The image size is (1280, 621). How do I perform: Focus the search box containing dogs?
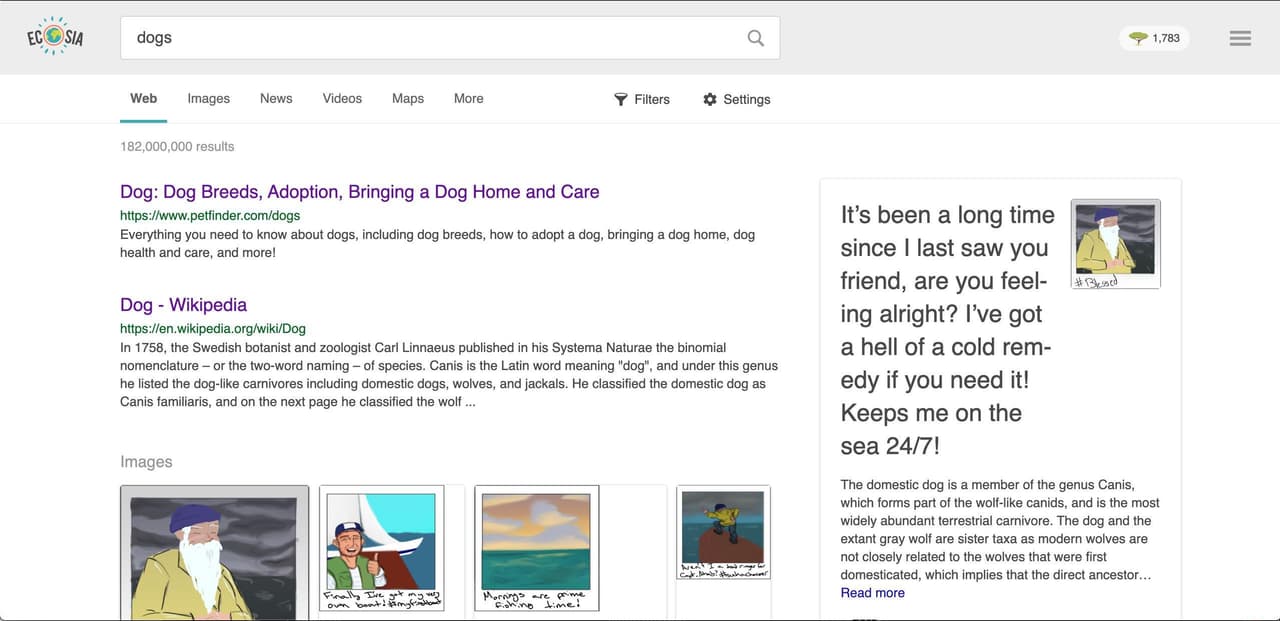tap(450, 38)
